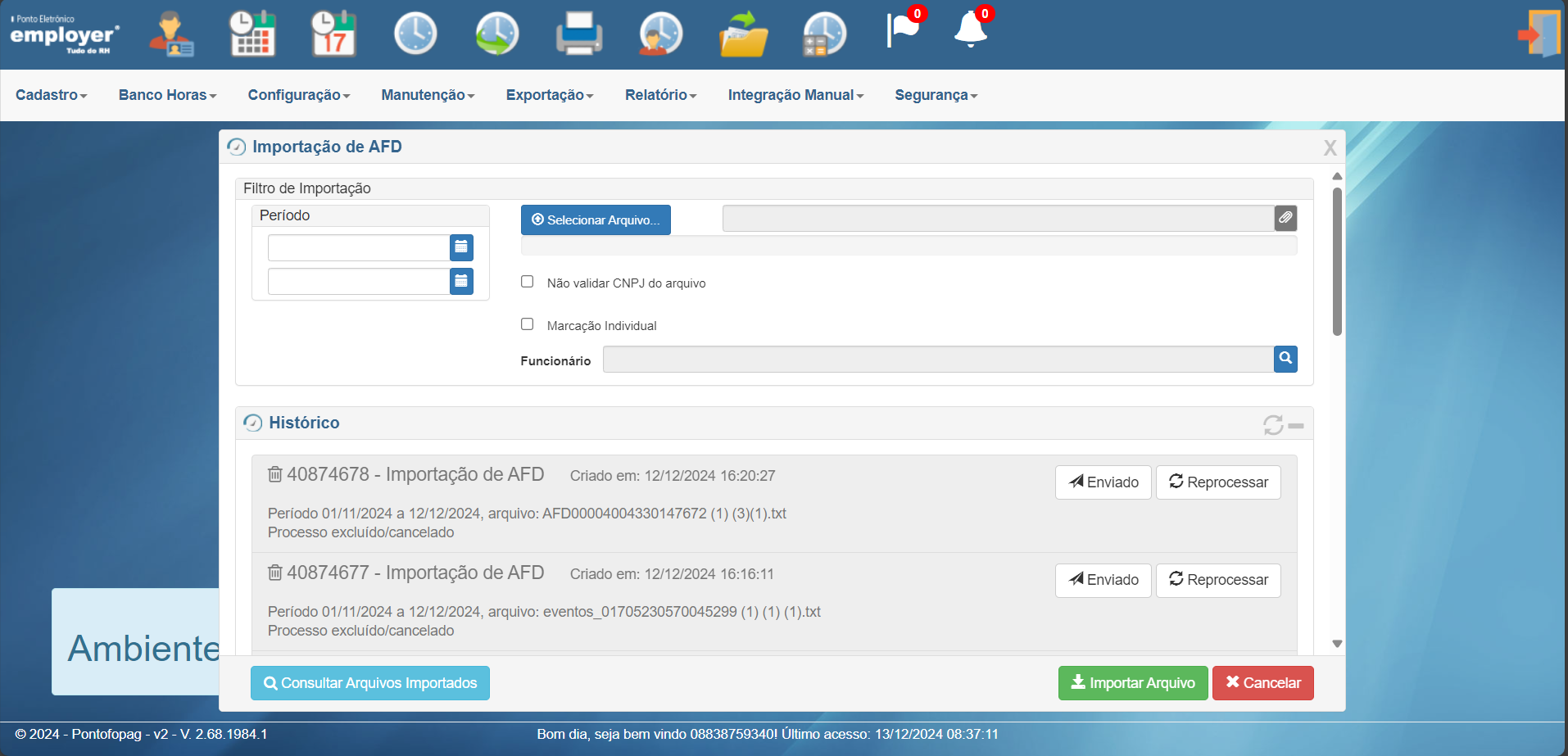Open the calendar 17 icon
Viewport: 1568px width, 756px height.
coord(333,34)
